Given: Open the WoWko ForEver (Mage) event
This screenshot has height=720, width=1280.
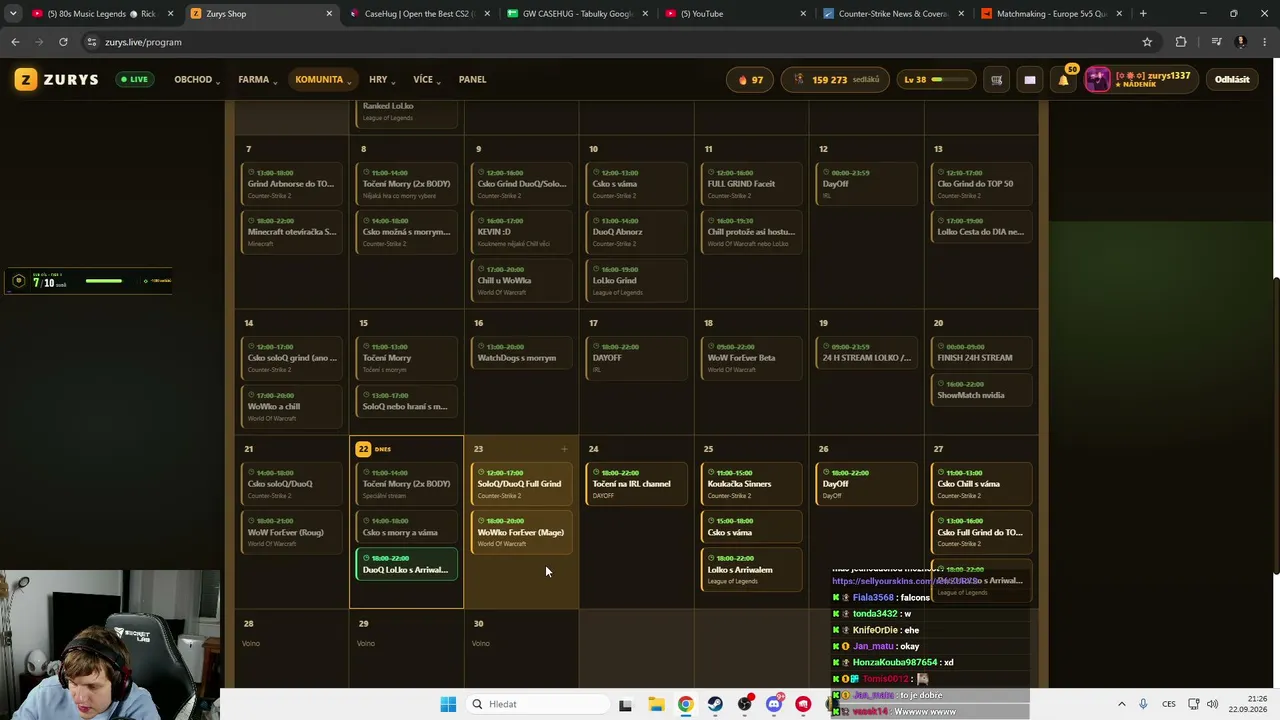Looking at the screenshot, I should point(521,533).
